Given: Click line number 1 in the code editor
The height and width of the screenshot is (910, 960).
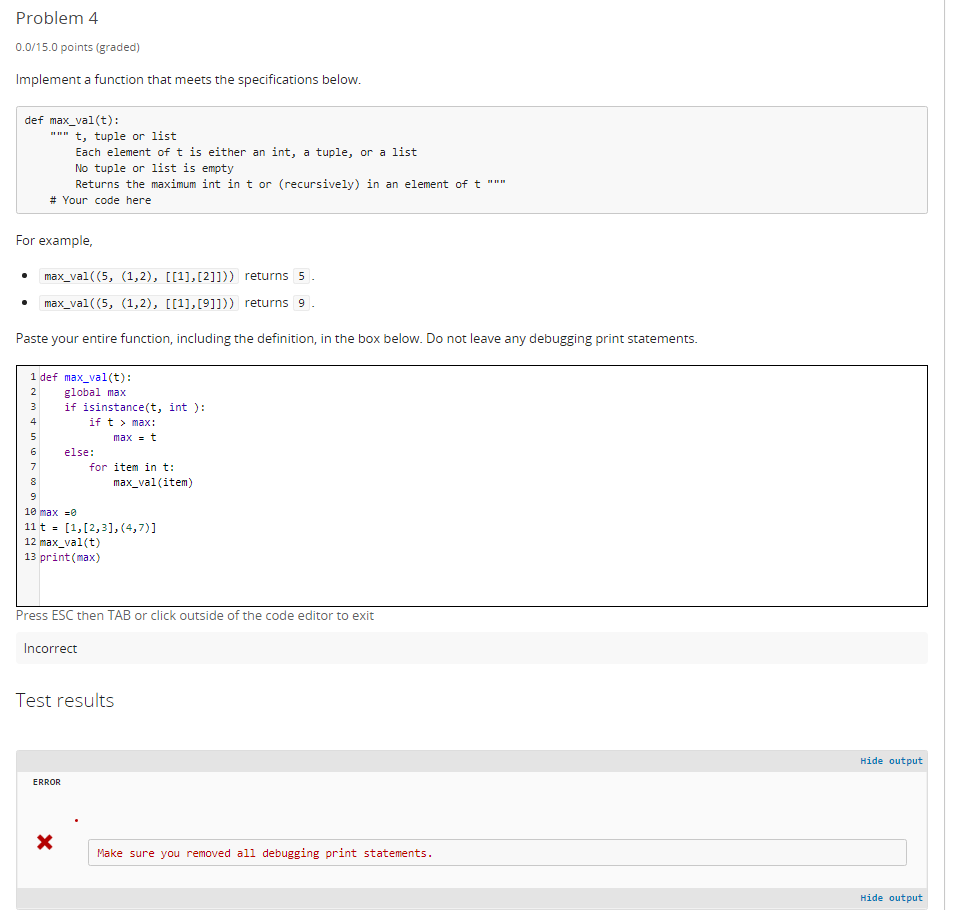Looking at the screenshot, I should point(32,377).
